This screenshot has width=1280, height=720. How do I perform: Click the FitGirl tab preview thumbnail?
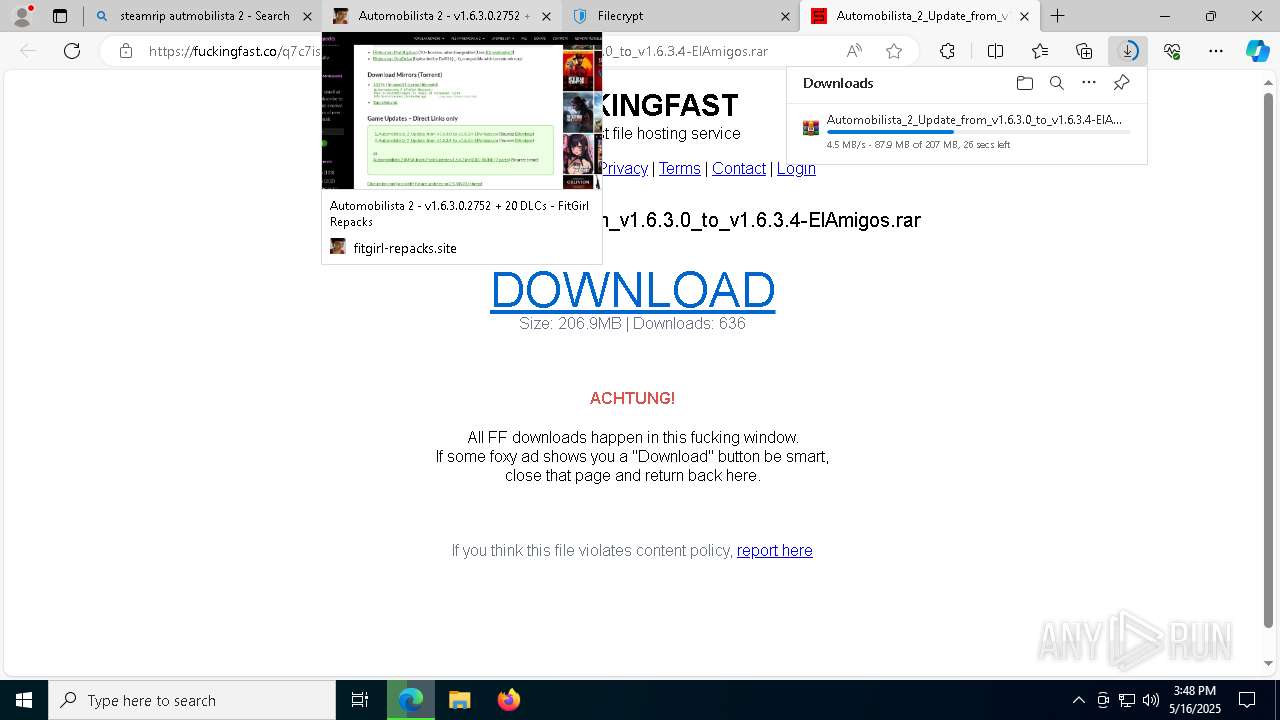[x=462, y=111]
